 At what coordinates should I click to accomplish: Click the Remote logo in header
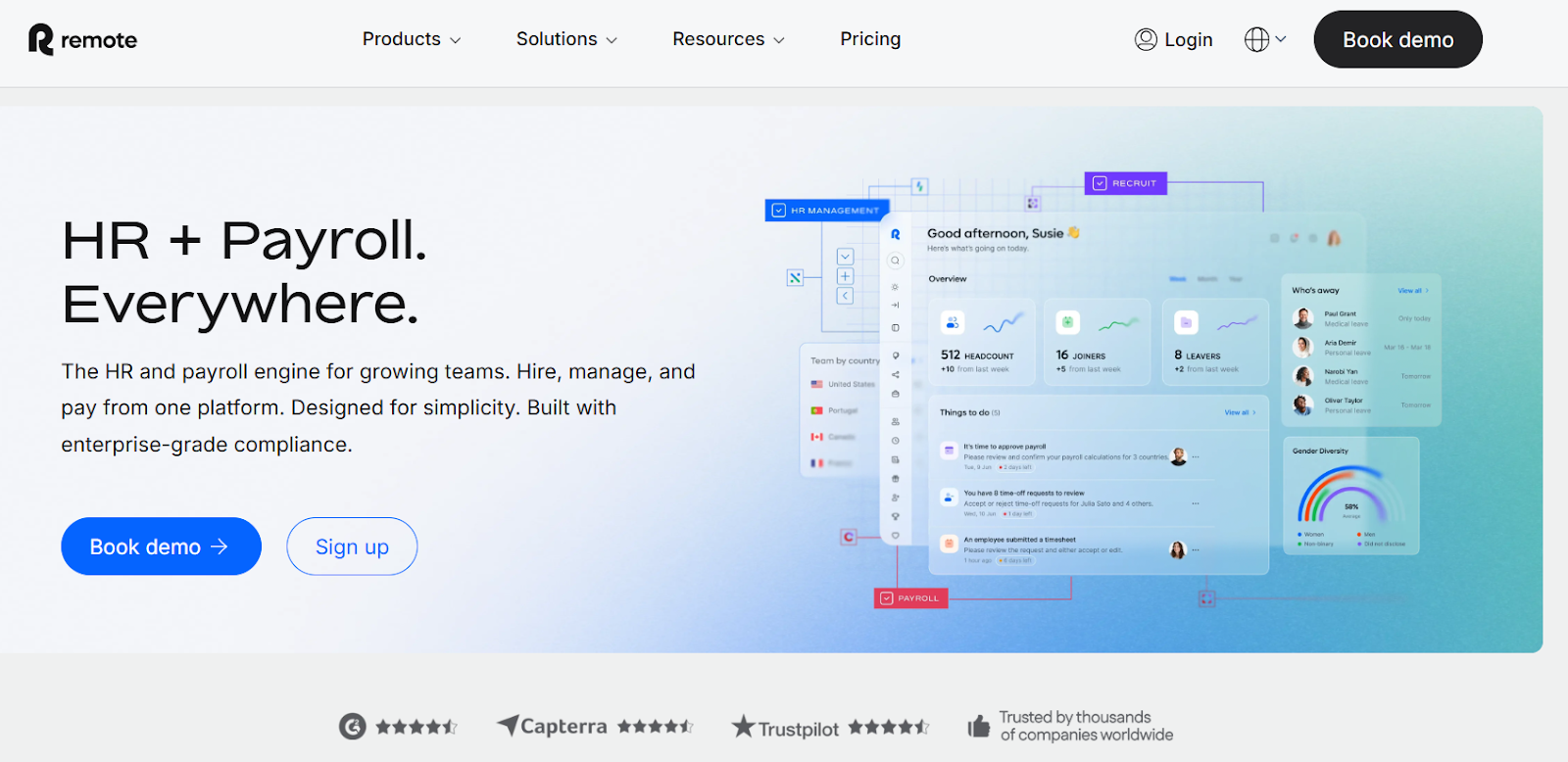(x=82, y=39)
